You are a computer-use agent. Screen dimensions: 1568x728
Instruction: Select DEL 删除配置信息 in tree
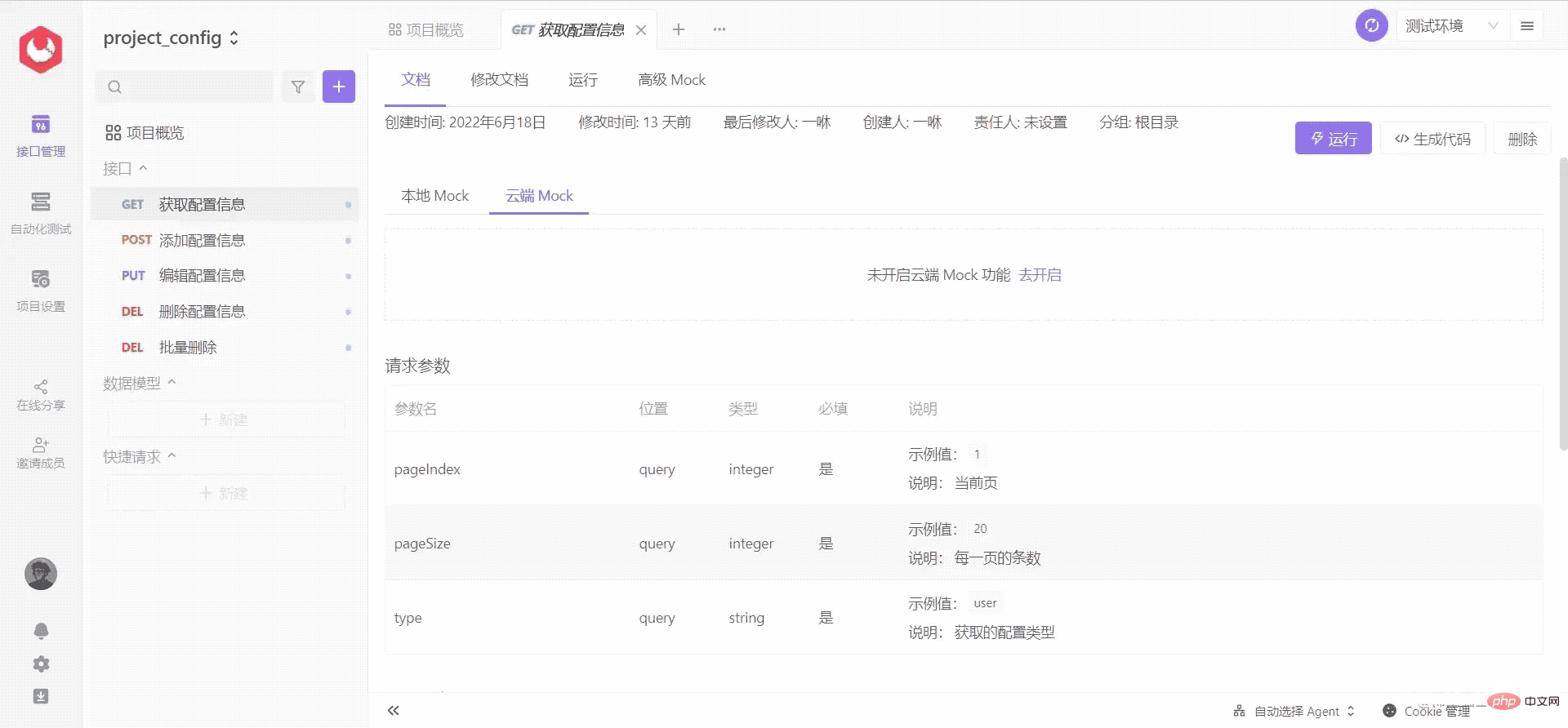coord(225,312)
